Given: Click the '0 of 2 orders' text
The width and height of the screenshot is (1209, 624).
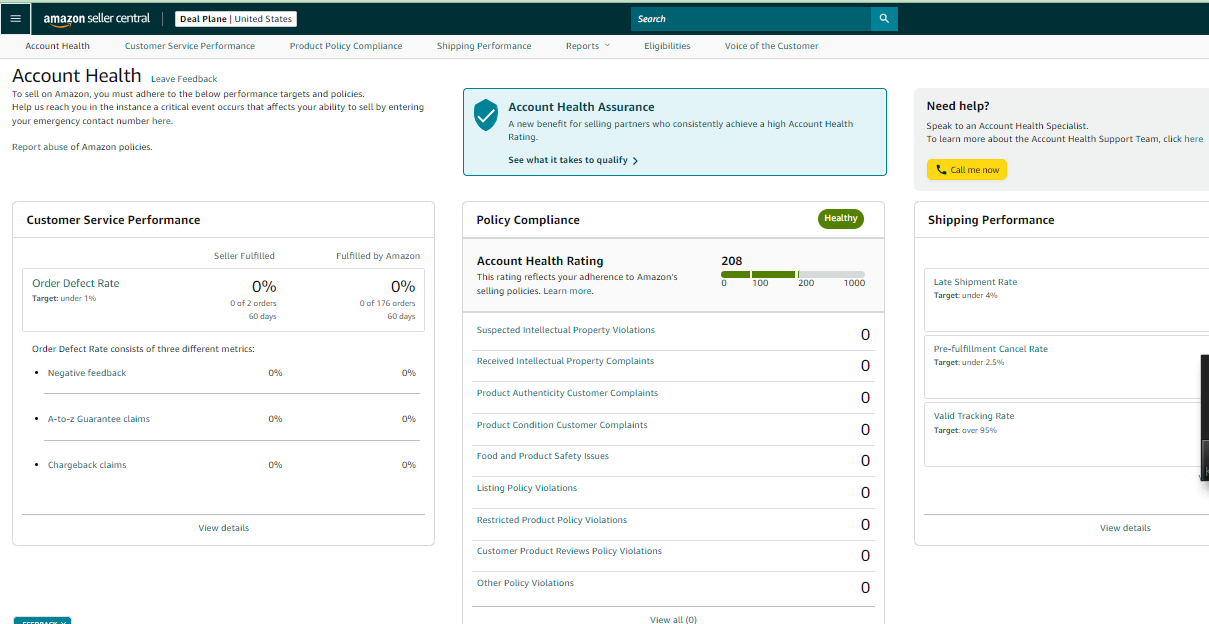Looking at the screenshot, I should coord(254,303).
